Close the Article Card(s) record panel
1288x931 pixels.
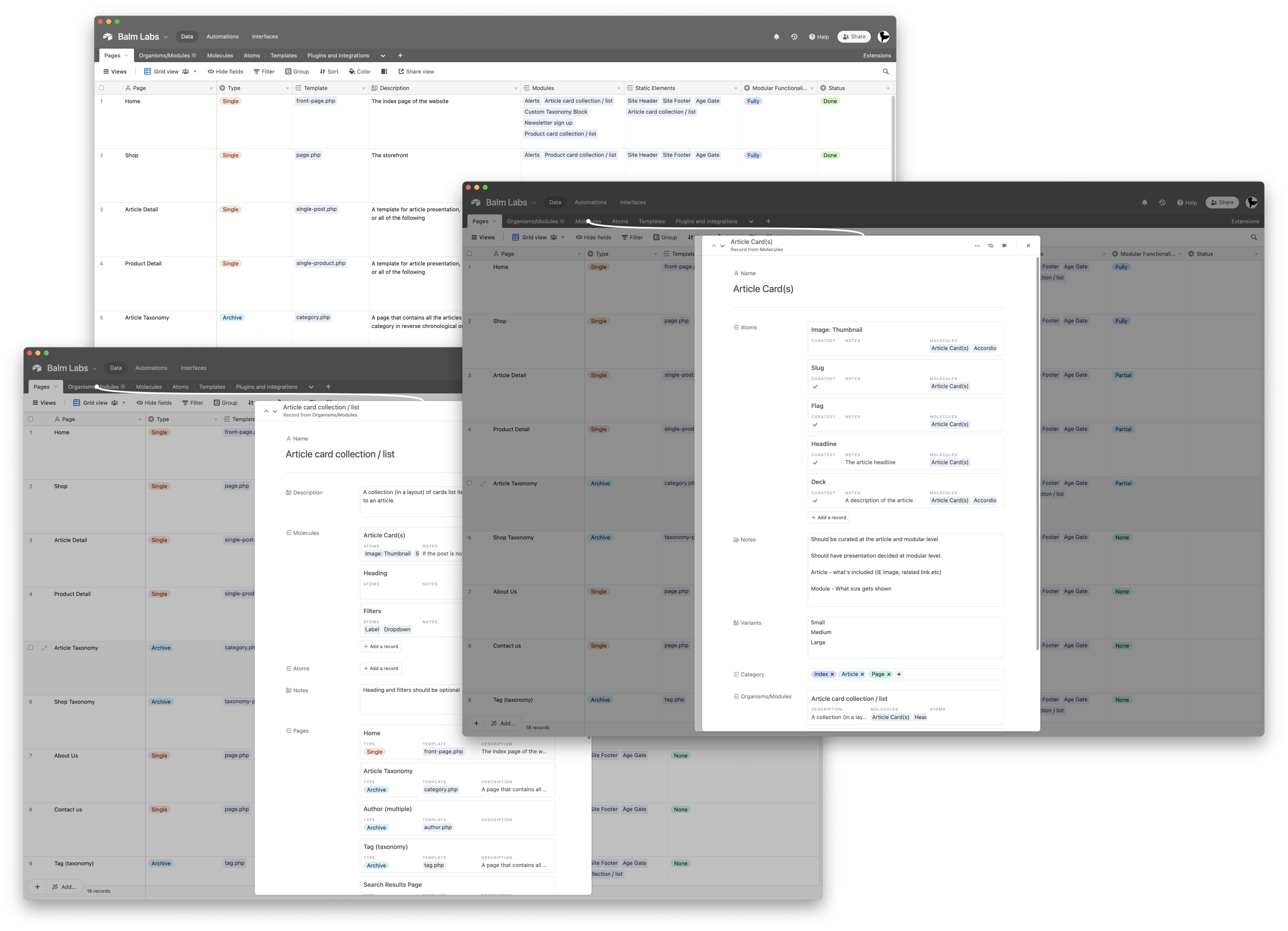[1028, 246]
